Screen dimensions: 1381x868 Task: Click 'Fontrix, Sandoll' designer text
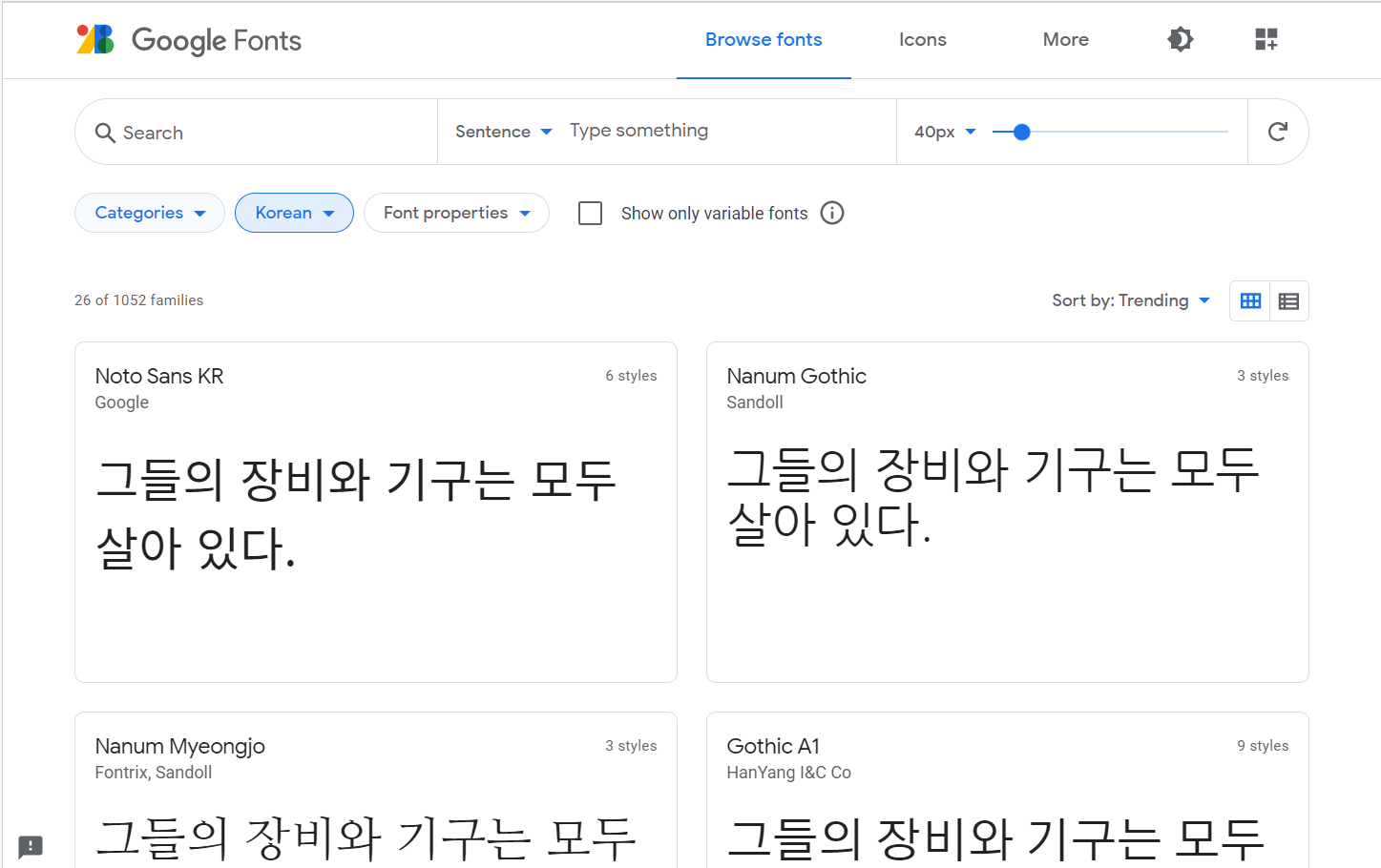tap(154, 773)
